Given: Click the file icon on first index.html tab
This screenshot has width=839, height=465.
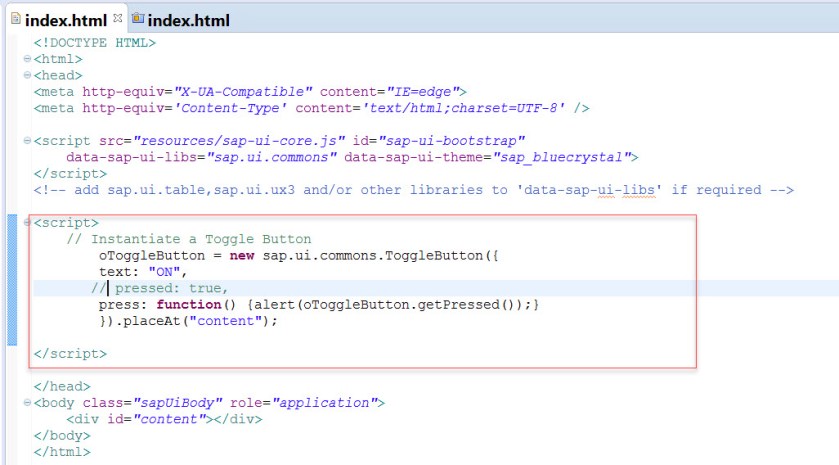Looking at the screenshot, I should (x=16, y=19).
